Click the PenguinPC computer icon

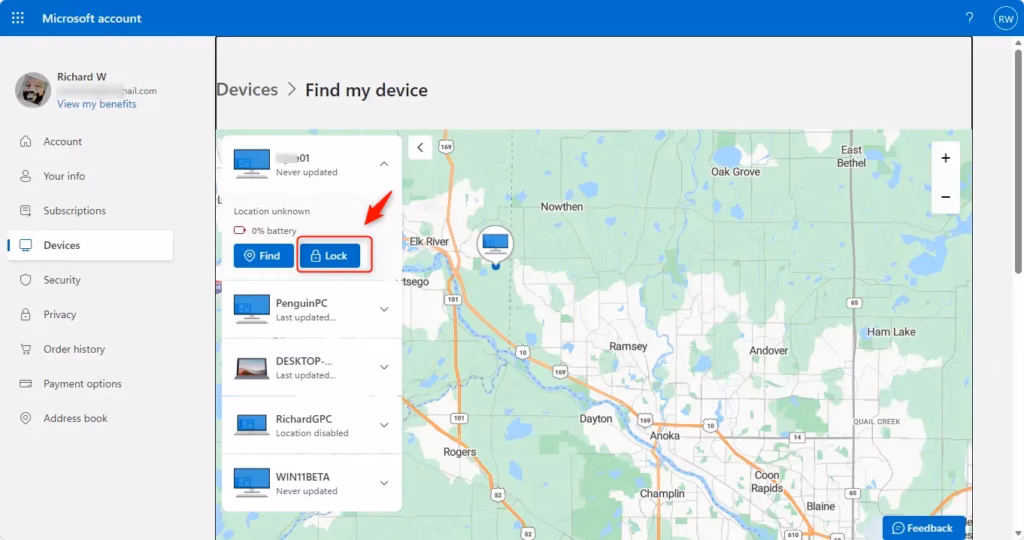[x=251, y=309]
